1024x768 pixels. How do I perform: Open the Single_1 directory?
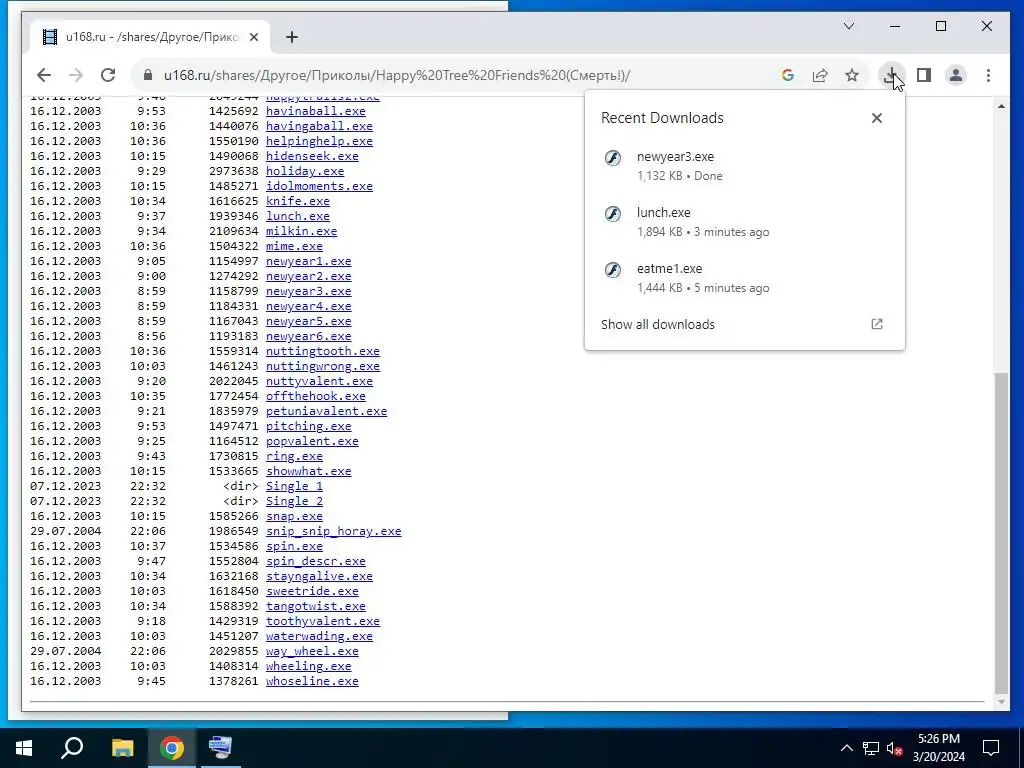(x=294, y=487)
